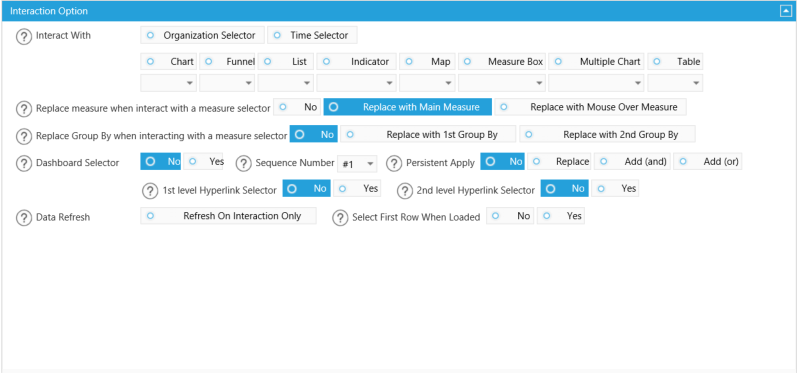Screen dimensions: 798x373
Task: Collapse the Interaction Option panel
Action: tap(785, 11)
